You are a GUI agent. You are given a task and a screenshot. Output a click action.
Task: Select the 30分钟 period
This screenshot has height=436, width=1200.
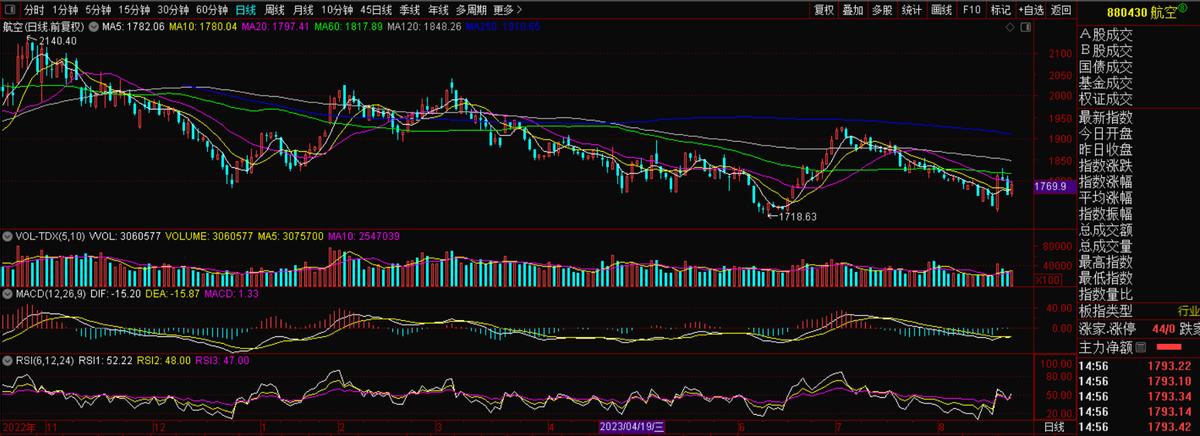[173, 9]
